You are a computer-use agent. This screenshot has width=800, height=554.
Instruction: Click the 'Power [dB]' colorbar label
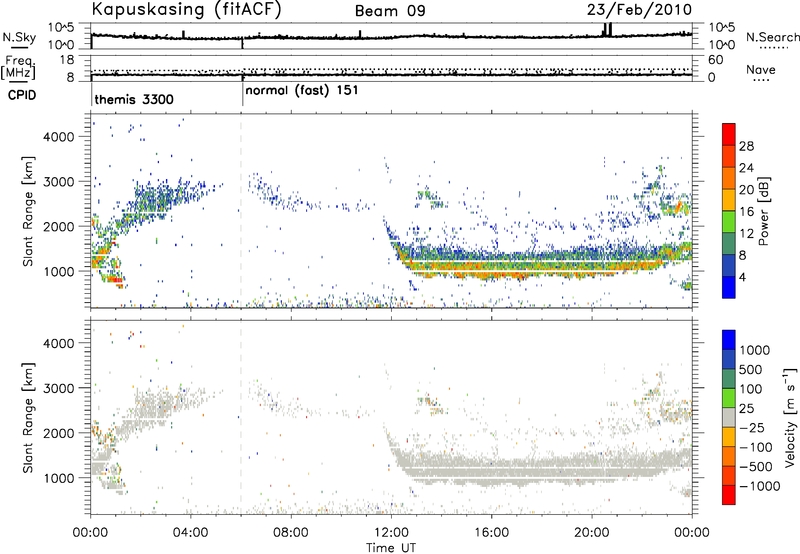(763, 211)
